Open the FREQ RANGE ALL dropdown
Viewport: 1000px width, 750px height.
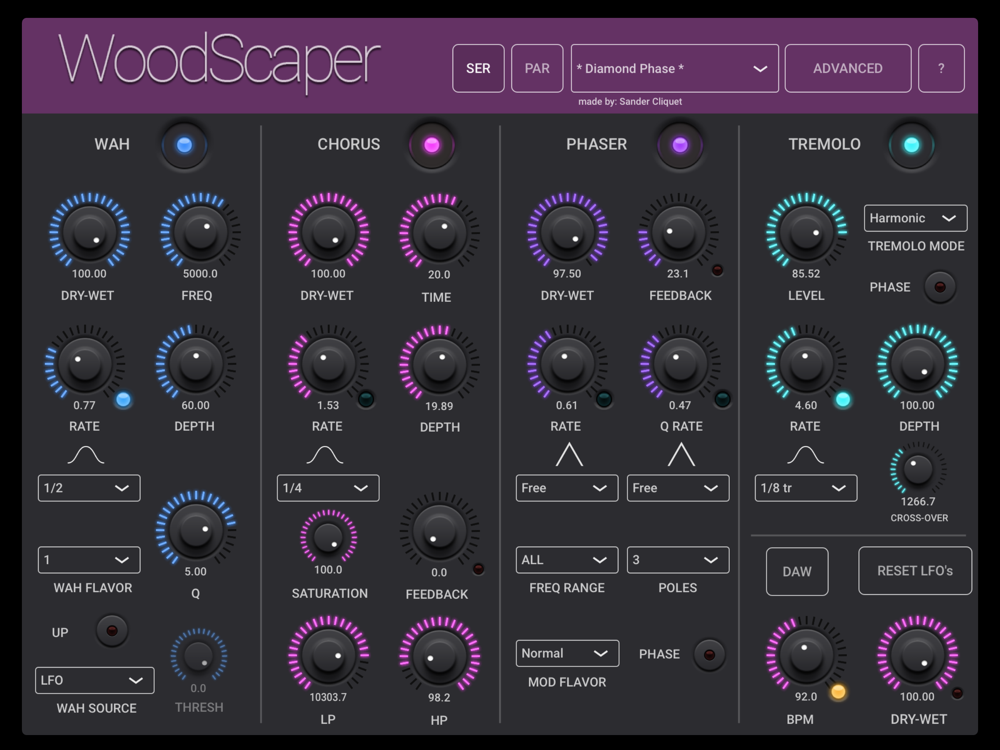pyautogui.click(x=567, y=560)
